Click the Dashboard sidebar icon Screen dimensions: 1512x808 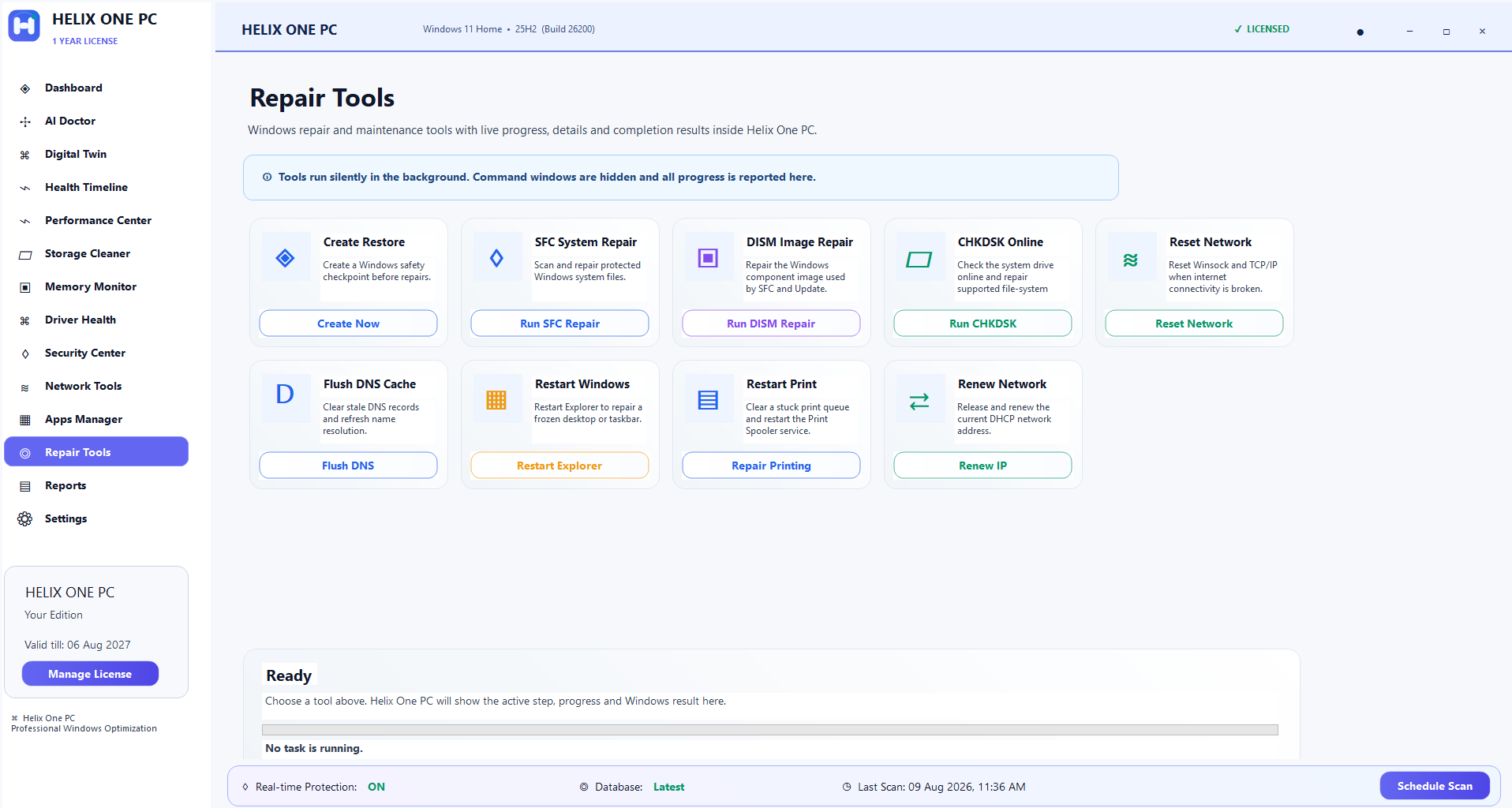point(25,88)
